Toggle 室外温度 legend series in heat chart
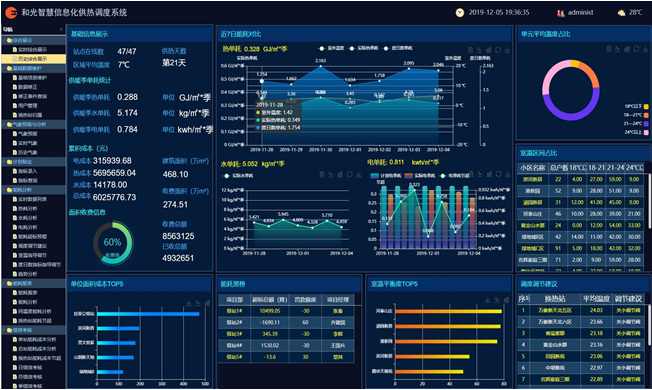The height and width of the screenshot is (390, 652). coord(332,48)
